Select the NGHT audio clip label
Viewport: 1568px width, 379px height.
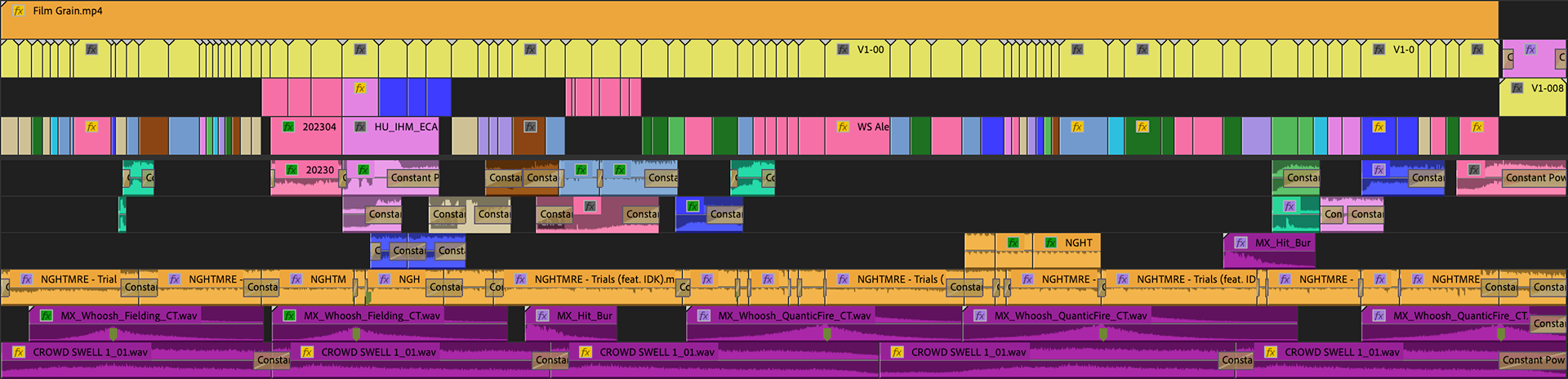(1079, 243)
